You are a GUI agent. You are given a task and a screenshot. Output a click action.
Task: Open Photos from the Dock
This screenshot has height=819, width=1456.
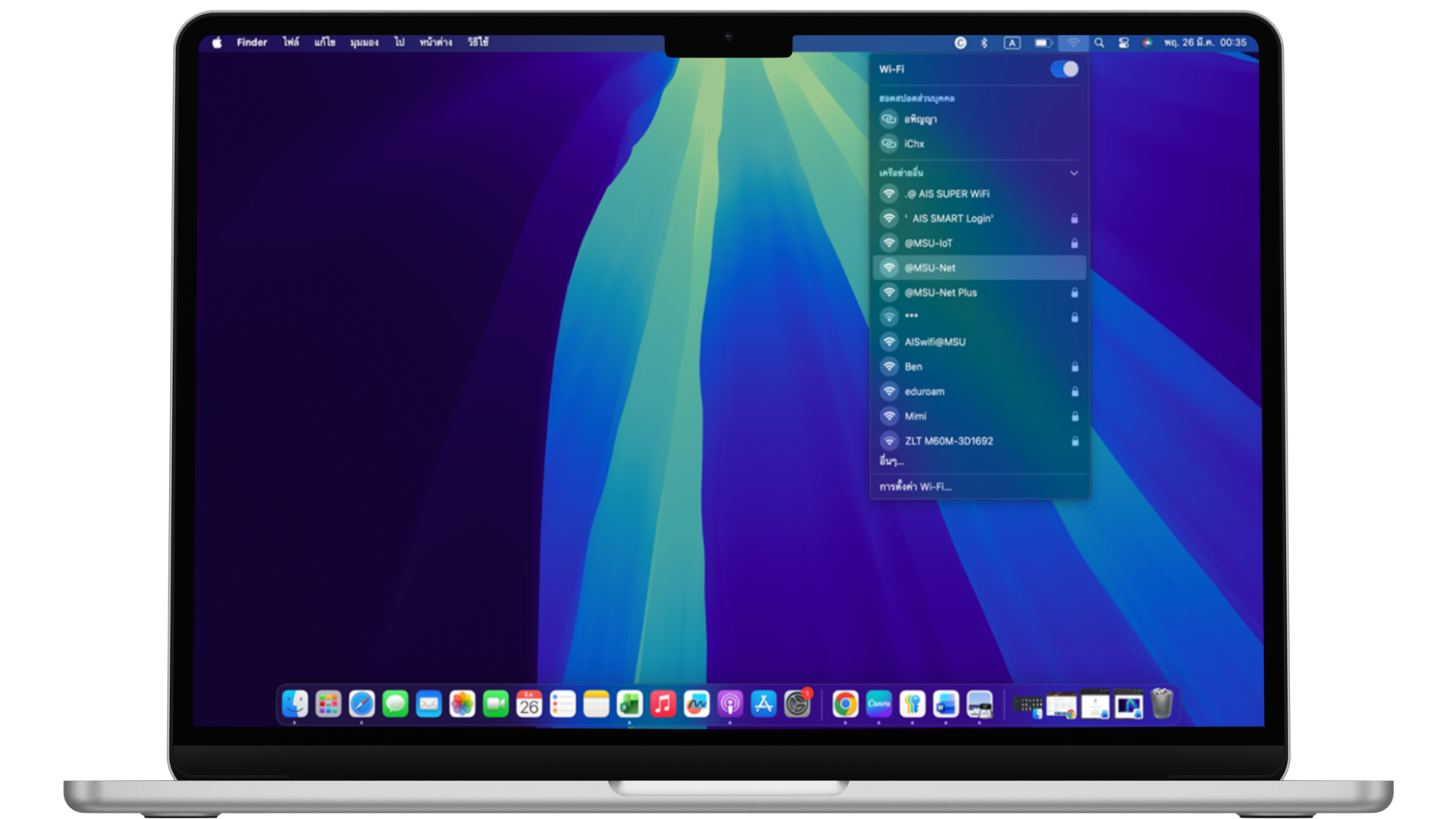click(462, 704)
